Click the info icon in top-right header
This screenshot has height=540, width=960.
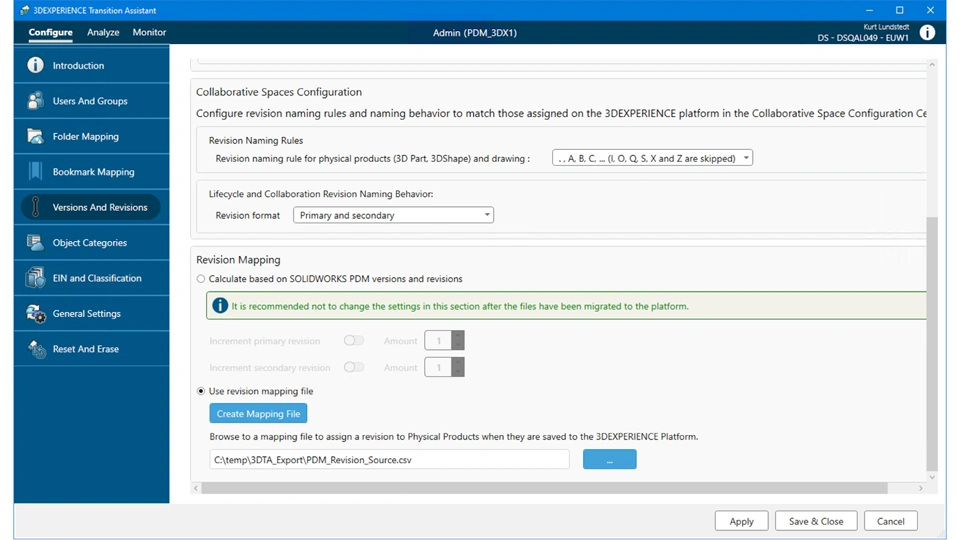click(x=927, y=32)
